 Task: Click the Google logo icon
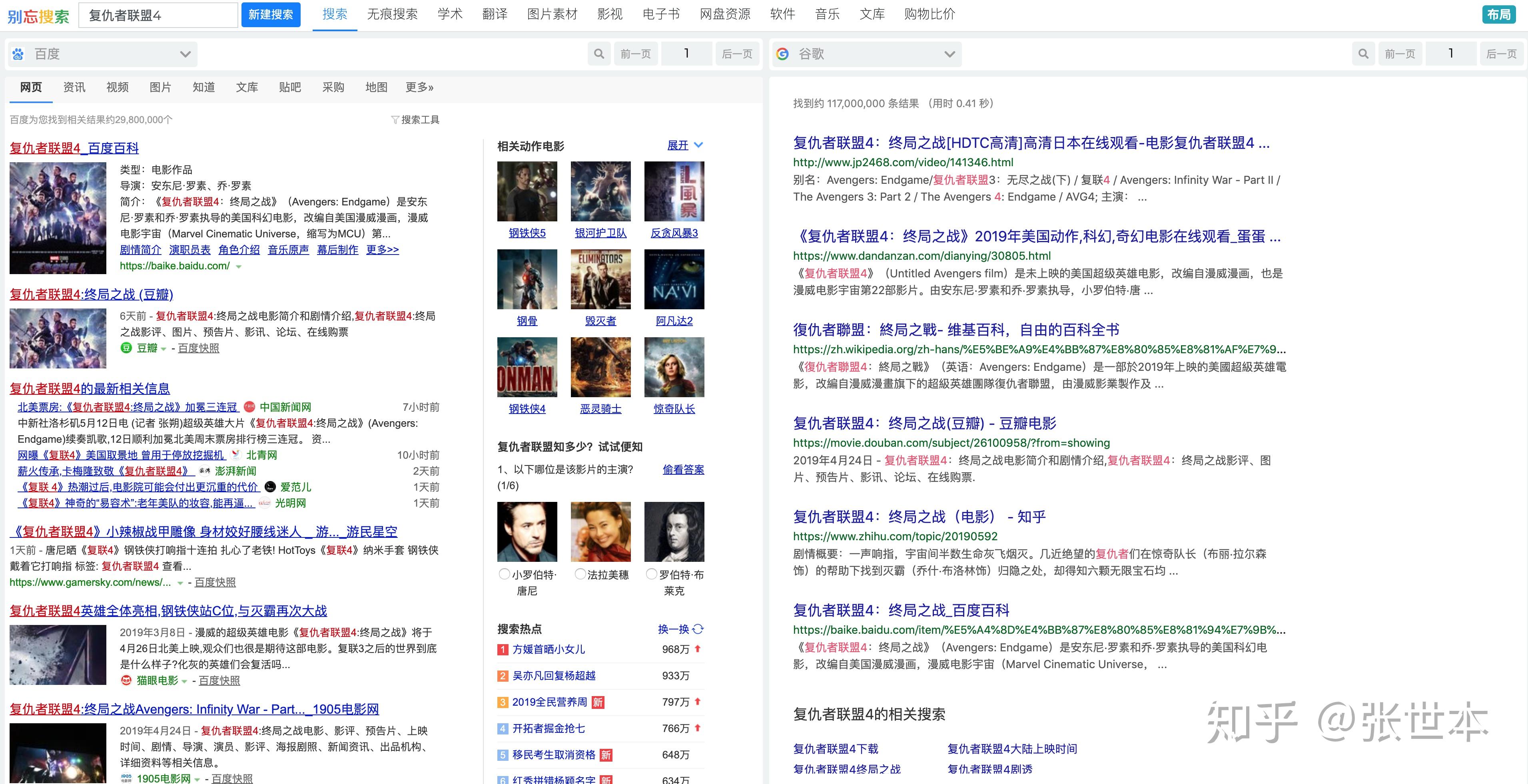pyautogui.click(x=782, y=54)
